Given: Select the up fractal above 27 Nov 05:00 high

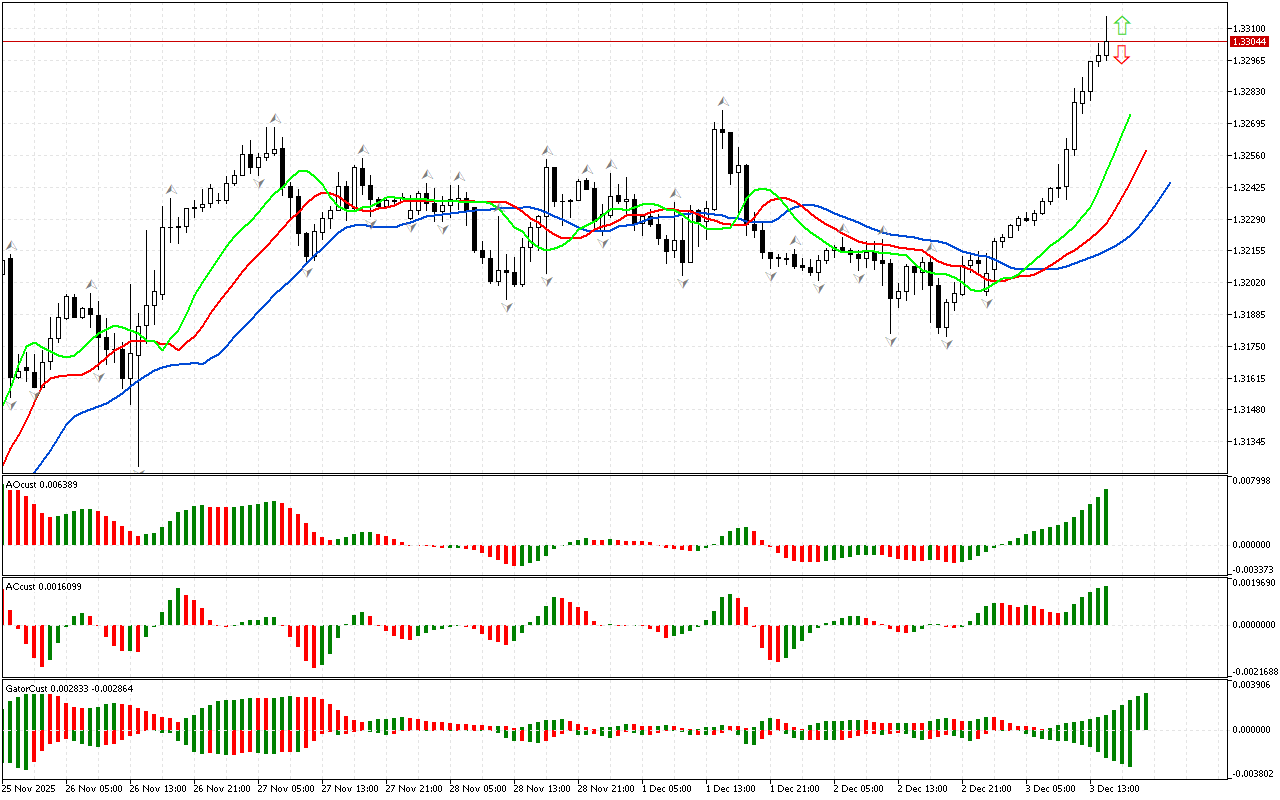Looking at the screenshot, I should click(x=273, y=118).
